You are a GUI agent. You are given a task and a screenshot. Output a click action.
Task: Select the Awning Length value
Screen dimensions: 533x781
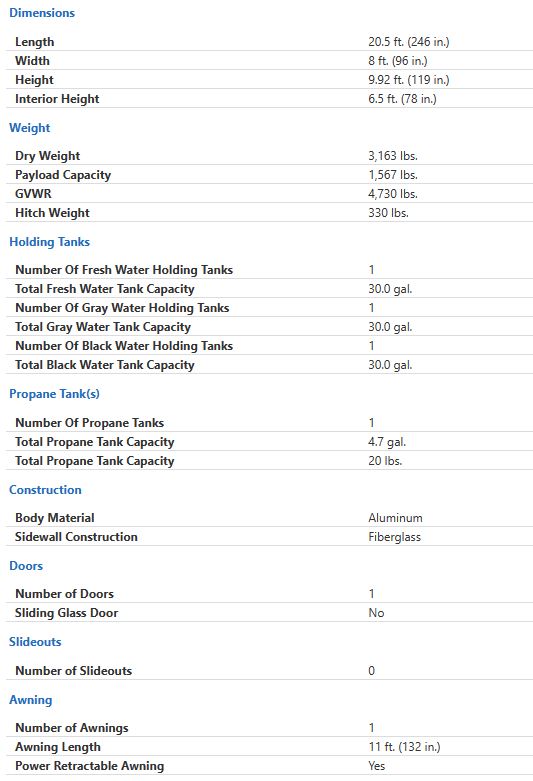click(404, 747)
